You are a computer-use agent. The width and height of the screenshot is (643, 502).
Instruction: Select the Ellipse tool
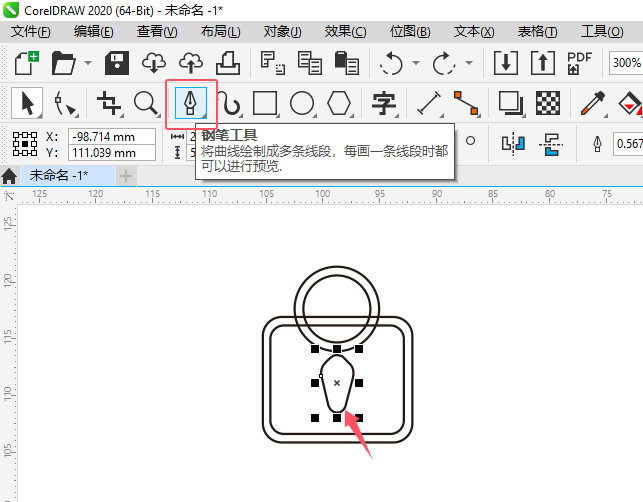pyautogui.click(x=302, y=103)
